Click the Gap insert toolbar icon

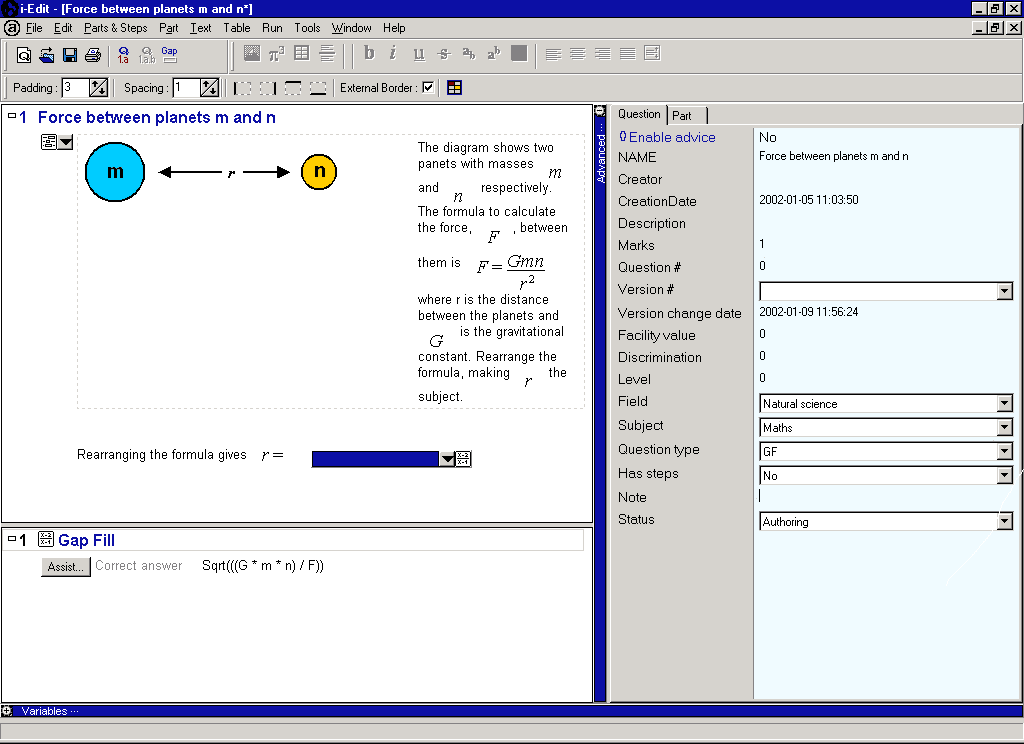[x=169, y=54]
